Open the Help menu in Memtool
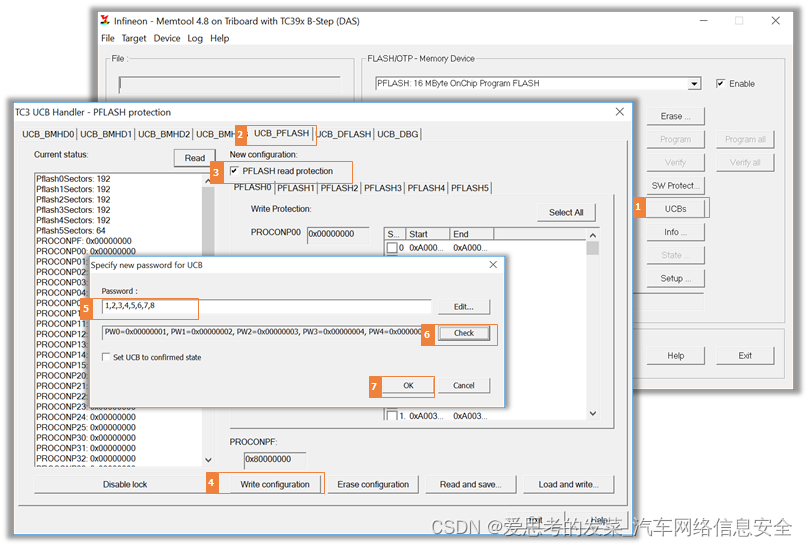 [220, 38]
